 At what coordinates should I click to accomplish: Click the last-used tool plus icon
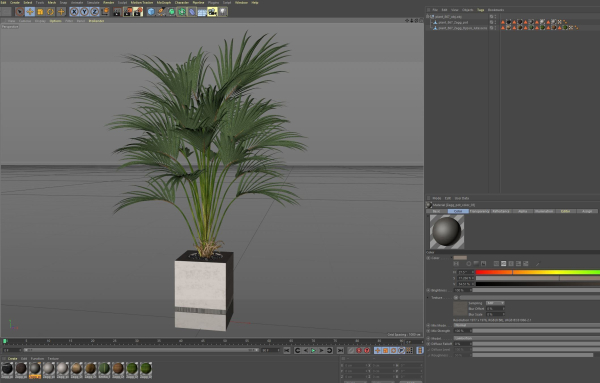(x=61, y=12)
